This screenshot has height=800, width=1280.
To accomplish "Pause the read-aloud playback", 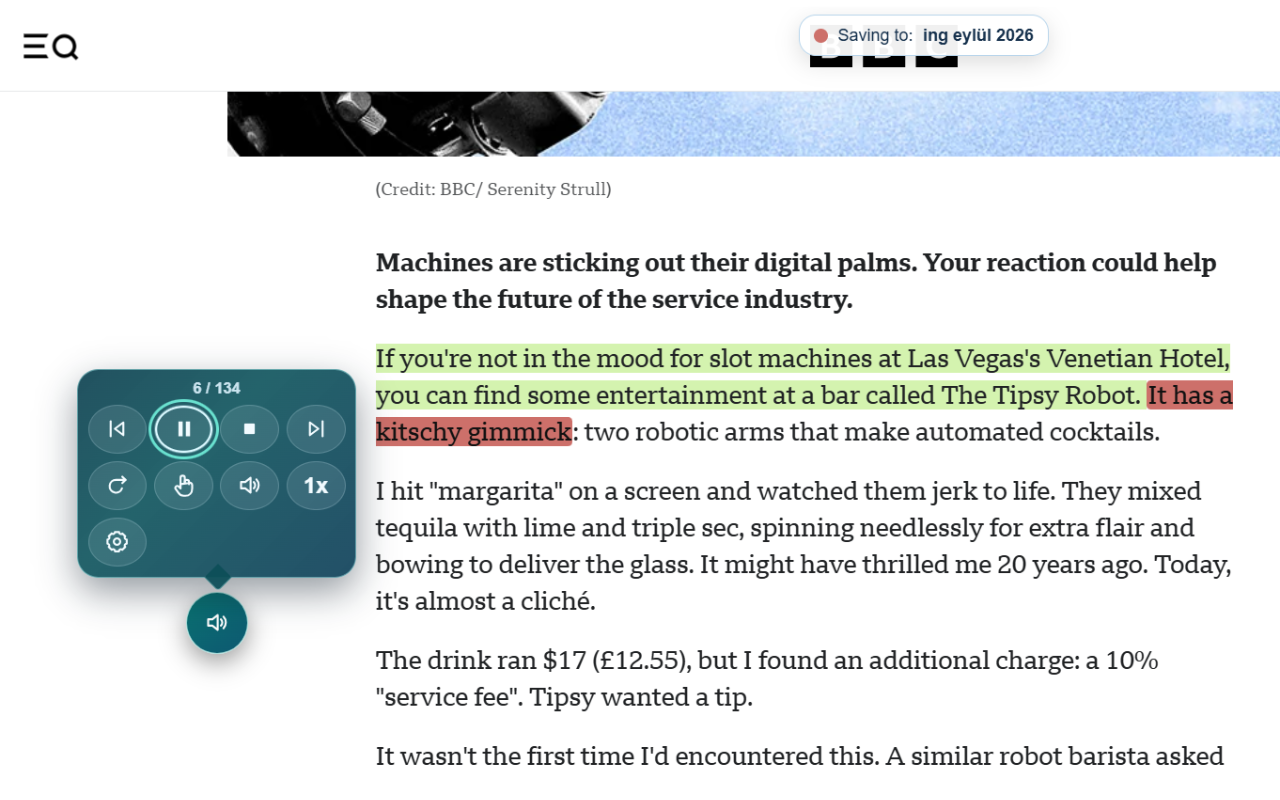I will (x=184, y=429).
